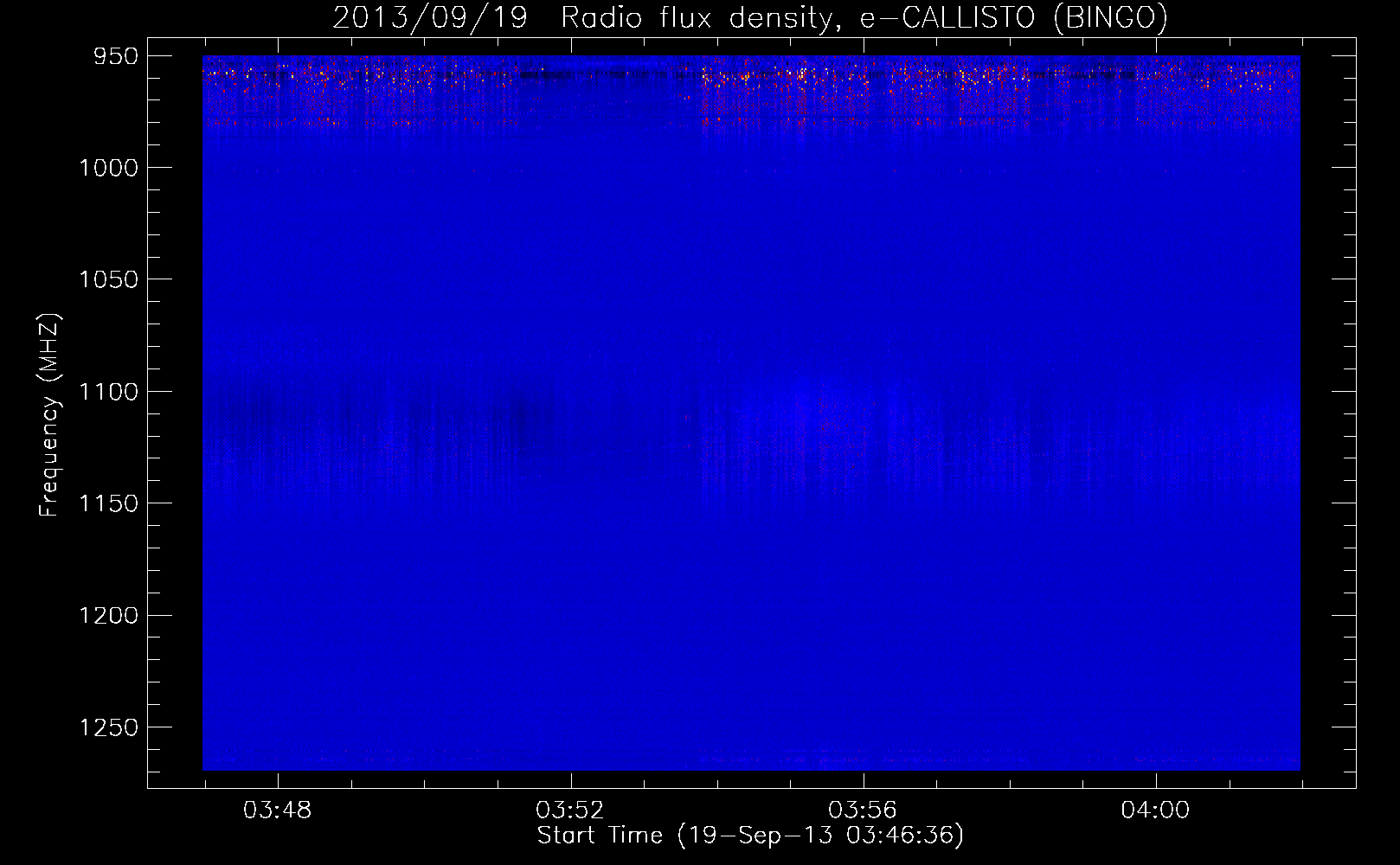1400x865 pixels.
Task: Select the 1100 frequency axis label
Action: 108,392
